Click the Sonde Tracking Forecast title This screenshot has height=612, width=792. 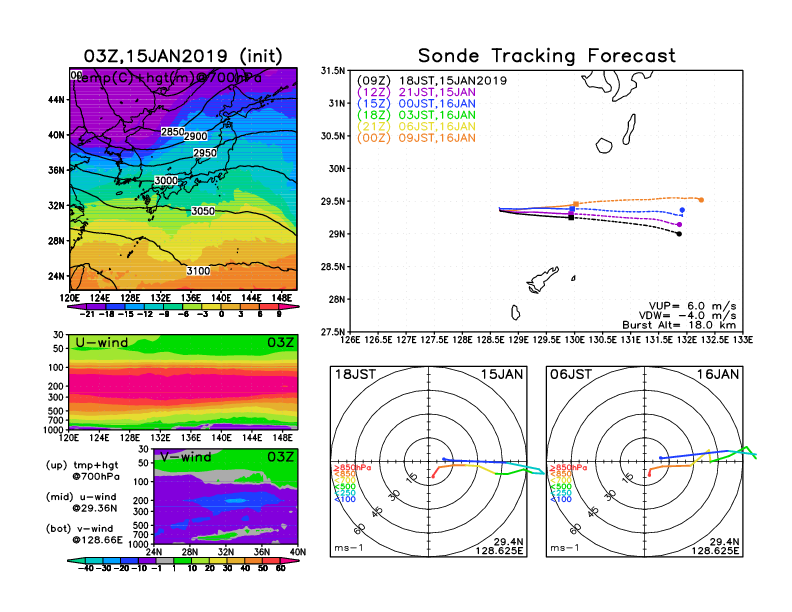tap(546, 56)
